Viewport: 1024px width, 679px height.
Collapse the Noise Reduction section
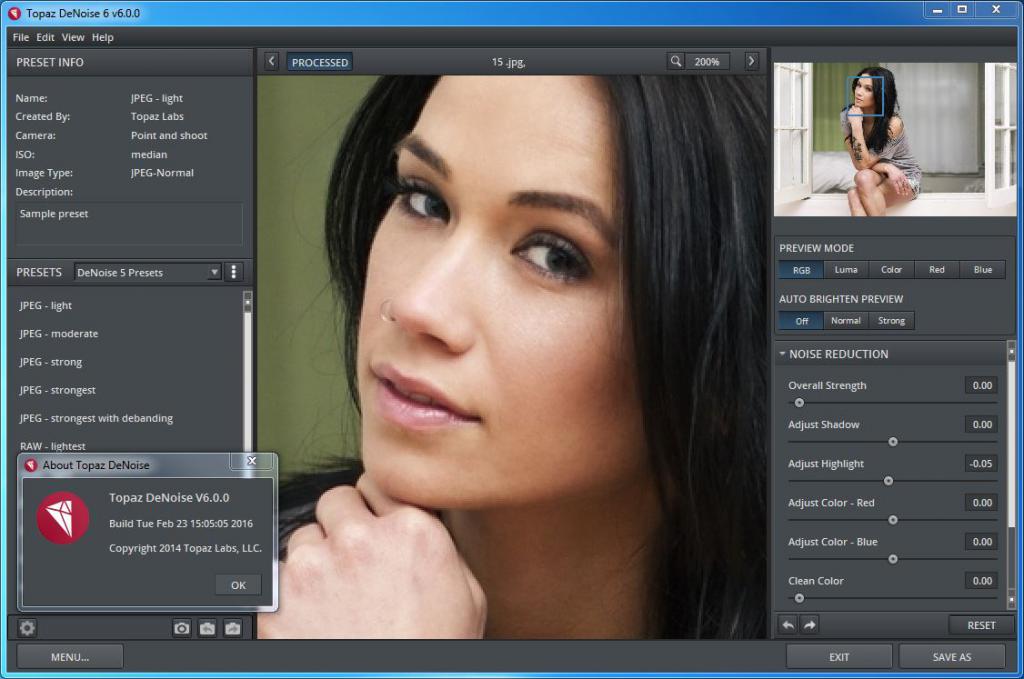(782, 354)
